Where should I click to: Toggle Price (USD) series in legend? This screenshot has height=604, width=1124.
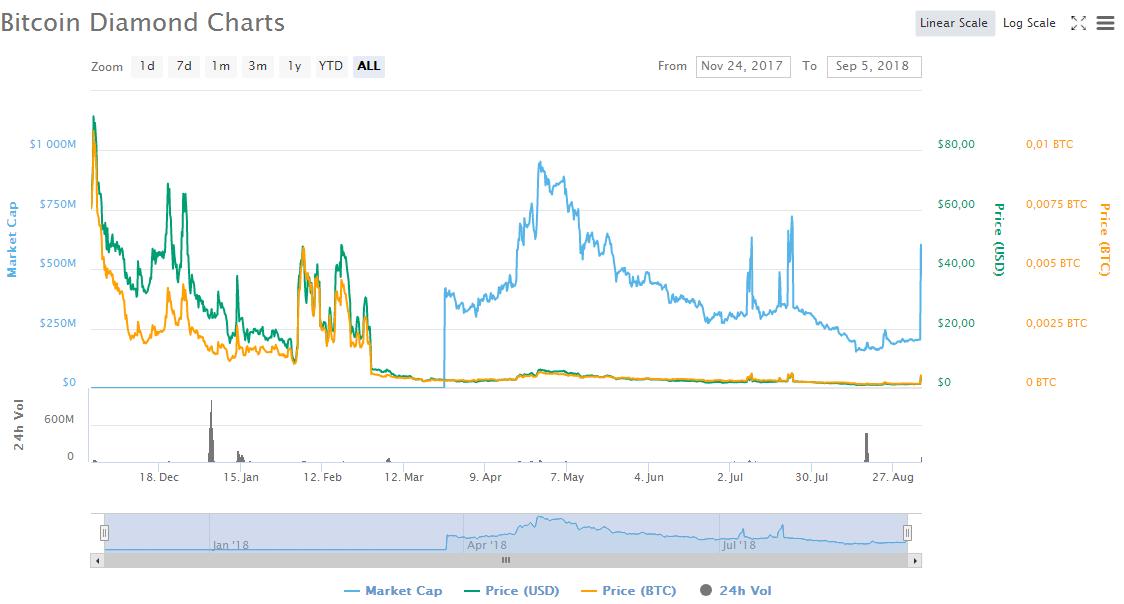pyautogui.click(x=511, y=590)
